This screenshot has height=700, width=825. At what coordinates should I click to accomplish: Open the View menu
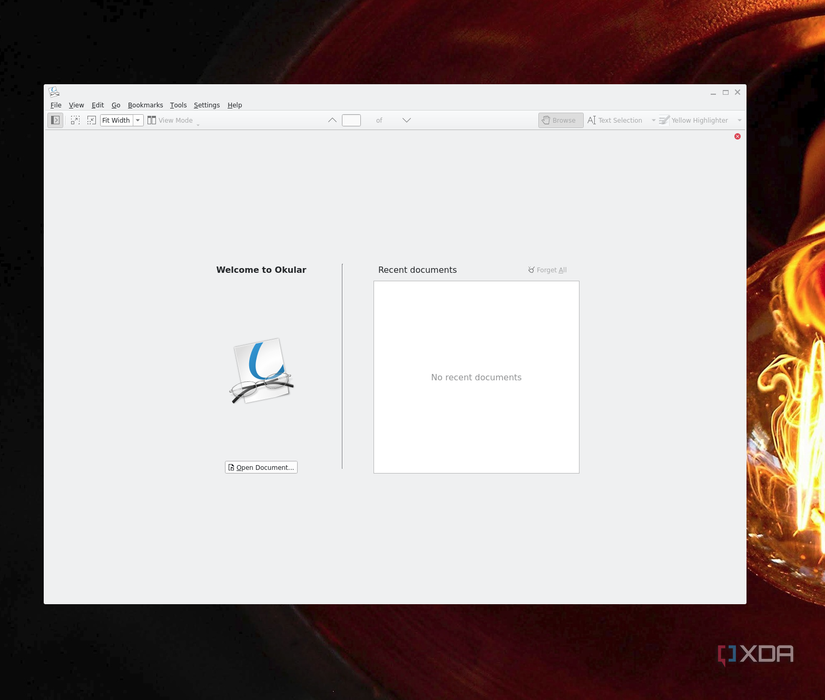(x=76, y=105)
